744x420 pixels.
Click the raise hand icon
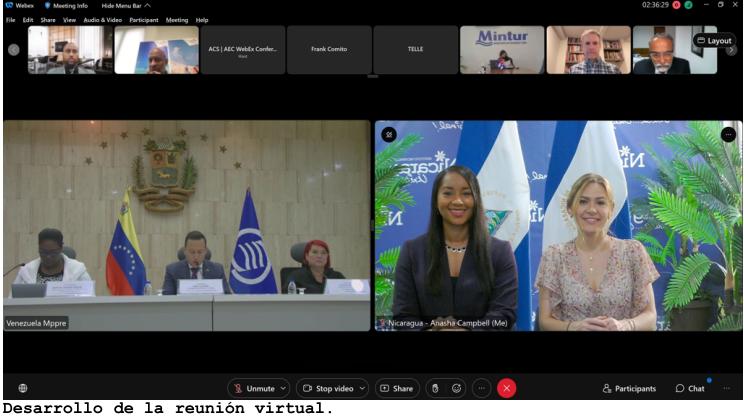434,388
